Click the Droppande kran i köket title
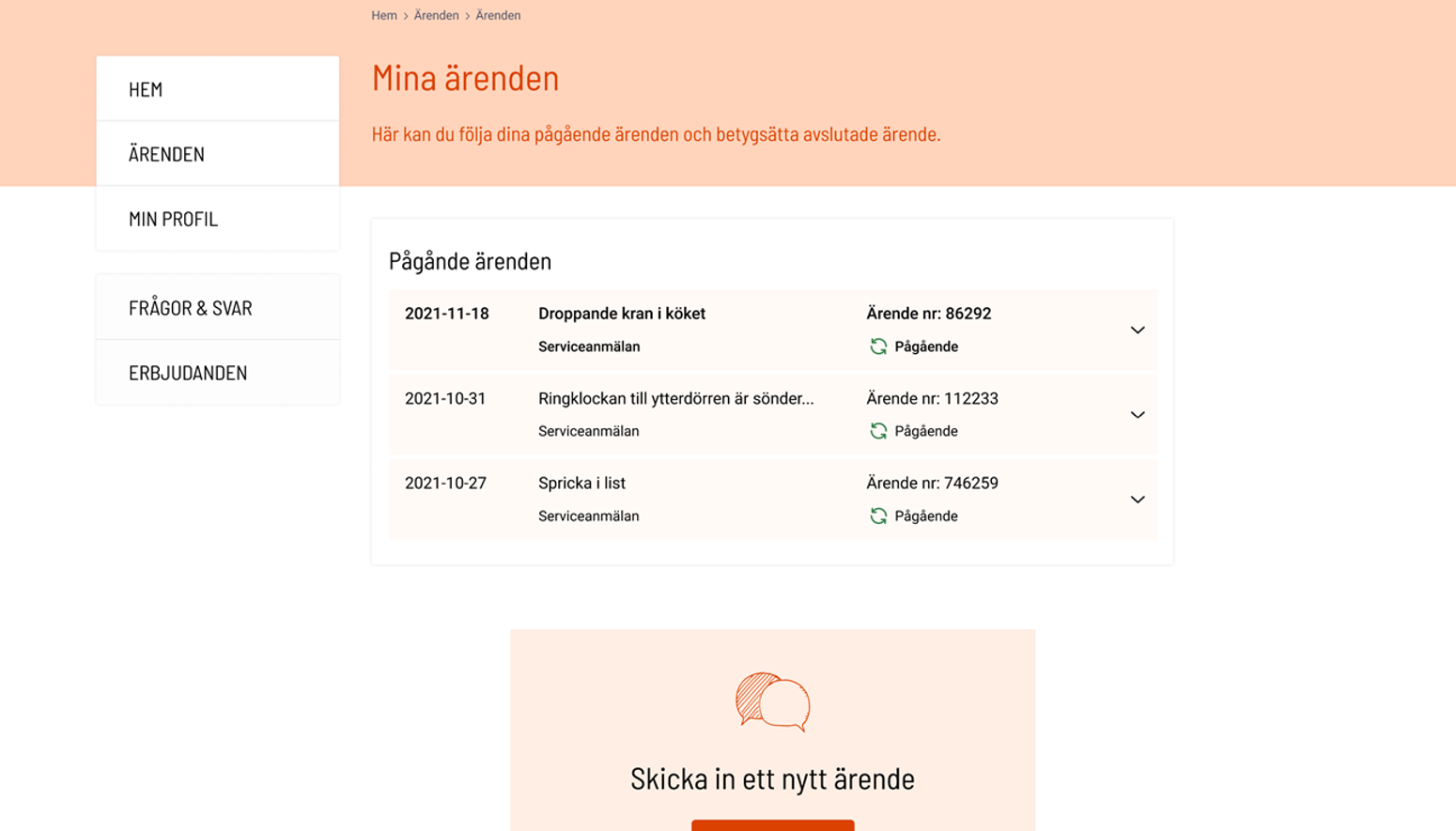1456x831 pixels. pos(621,314)
